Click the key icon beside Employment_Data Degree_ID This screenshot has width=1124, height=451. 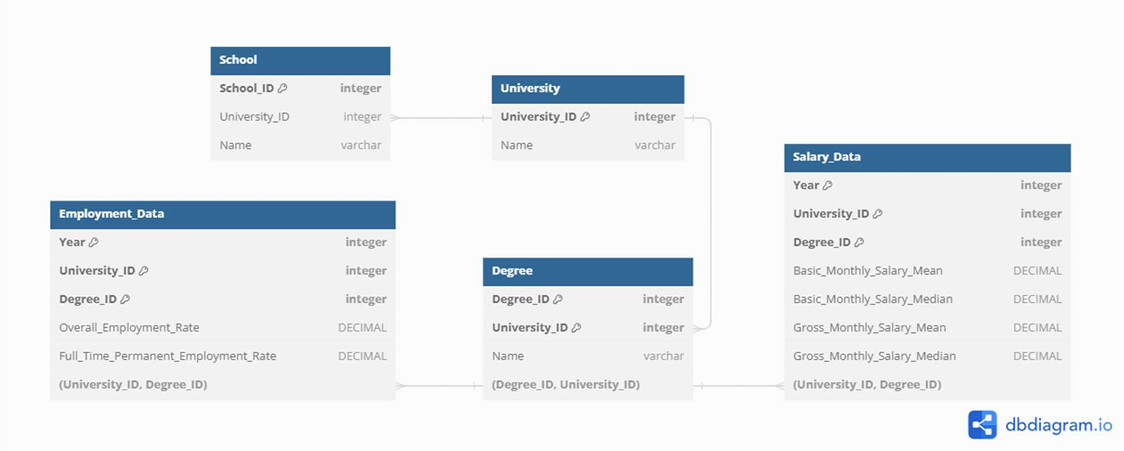point(126,299)
